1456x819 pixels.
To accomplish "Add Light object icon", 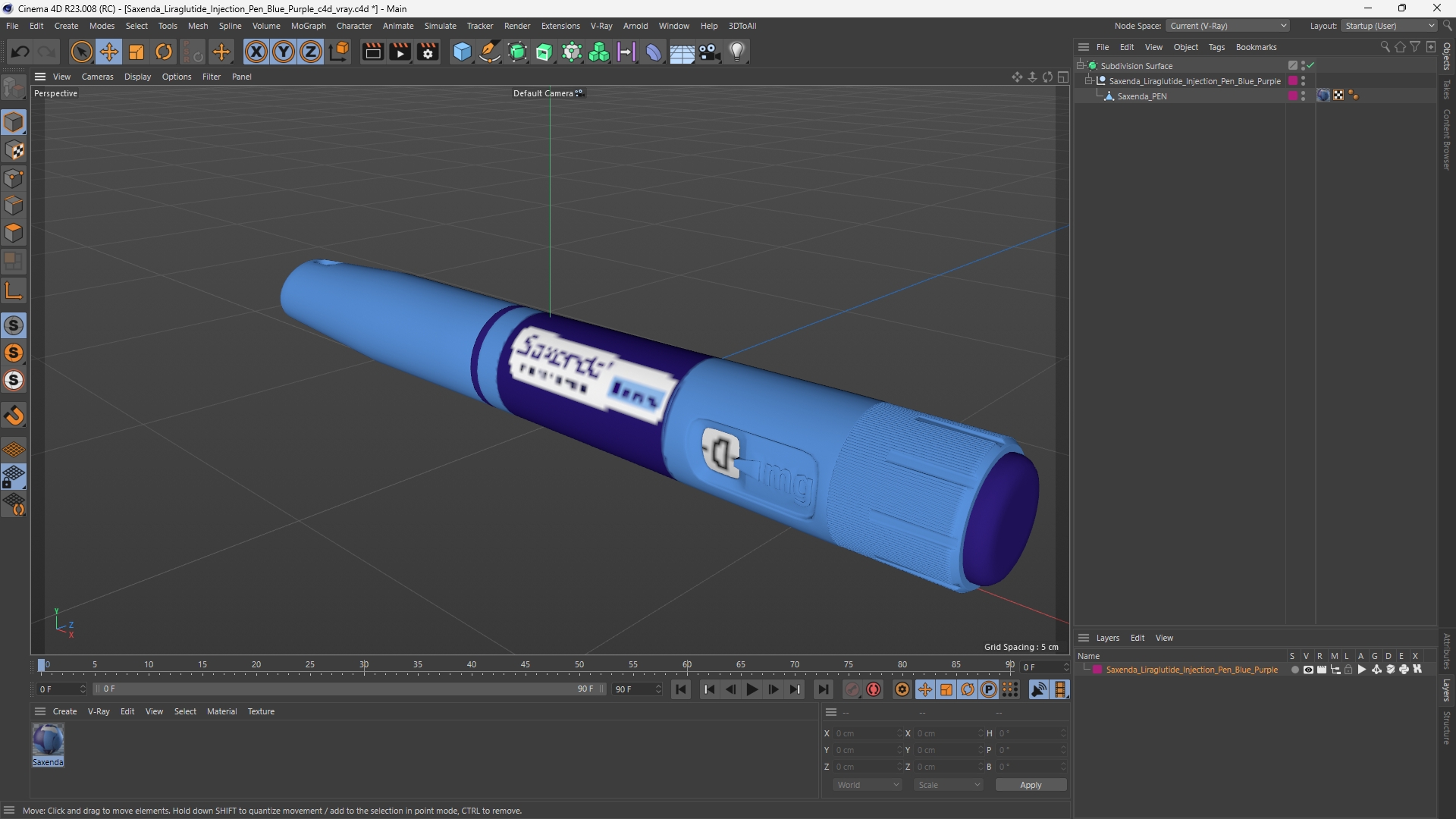I will (737, 52).
